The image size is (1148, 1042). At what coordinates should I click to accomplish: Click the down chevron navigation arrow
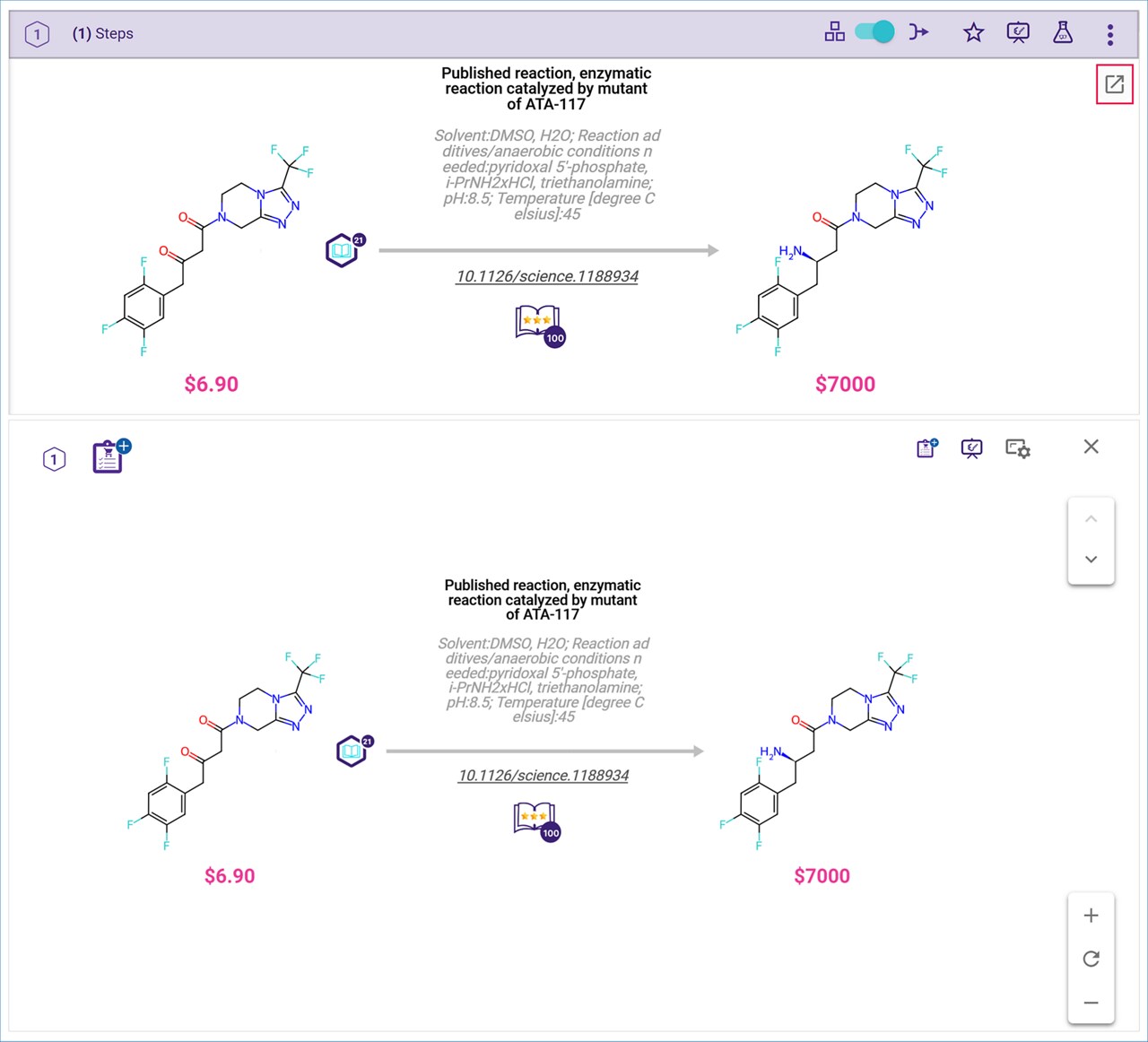pyautogui.click(x=1091, y=560)
